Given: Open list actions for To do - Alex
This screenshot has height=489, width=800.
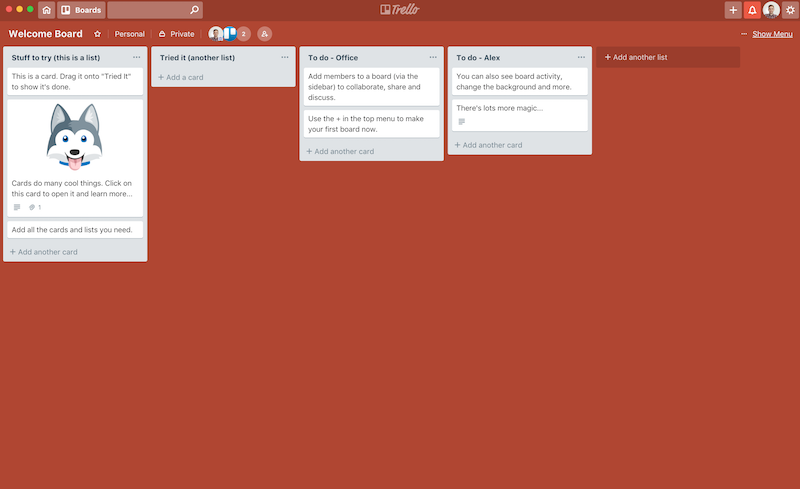Looking at the screenshot, I should coord(581,57).
